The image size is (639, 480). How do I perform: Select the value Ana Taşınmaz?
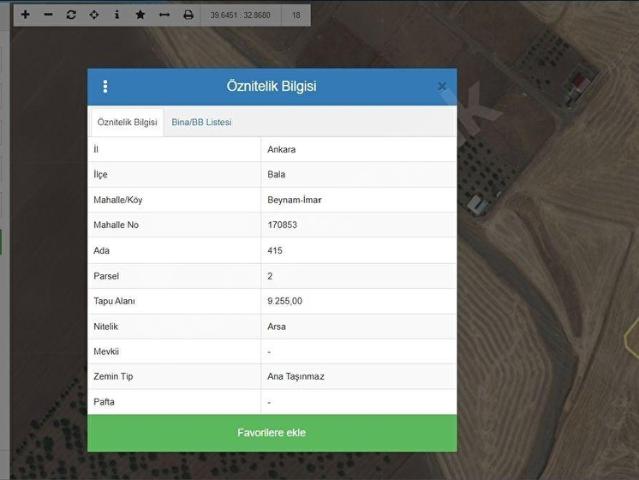[x=296, y=377]
